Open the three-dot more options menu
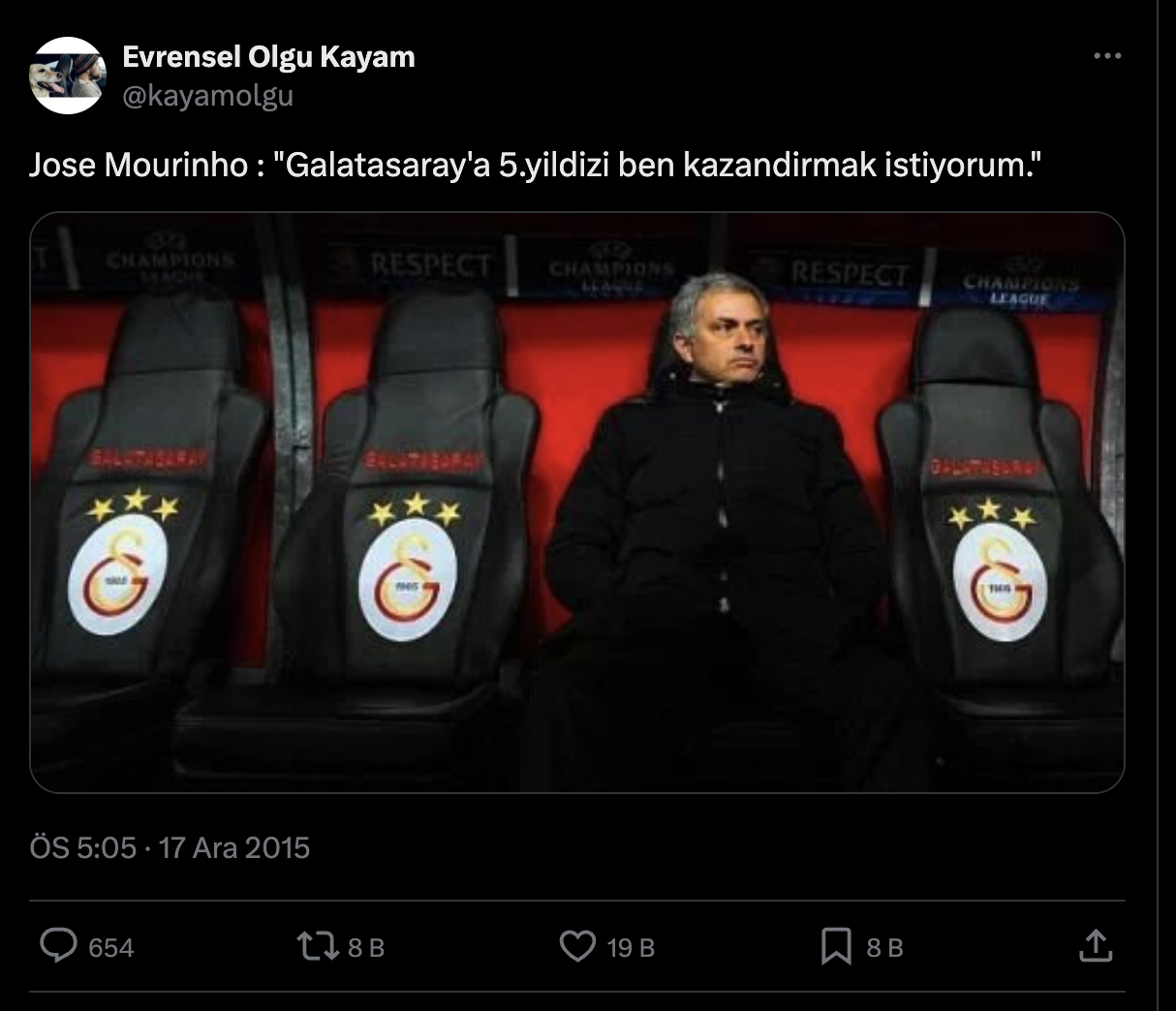 click(1107, 57)
